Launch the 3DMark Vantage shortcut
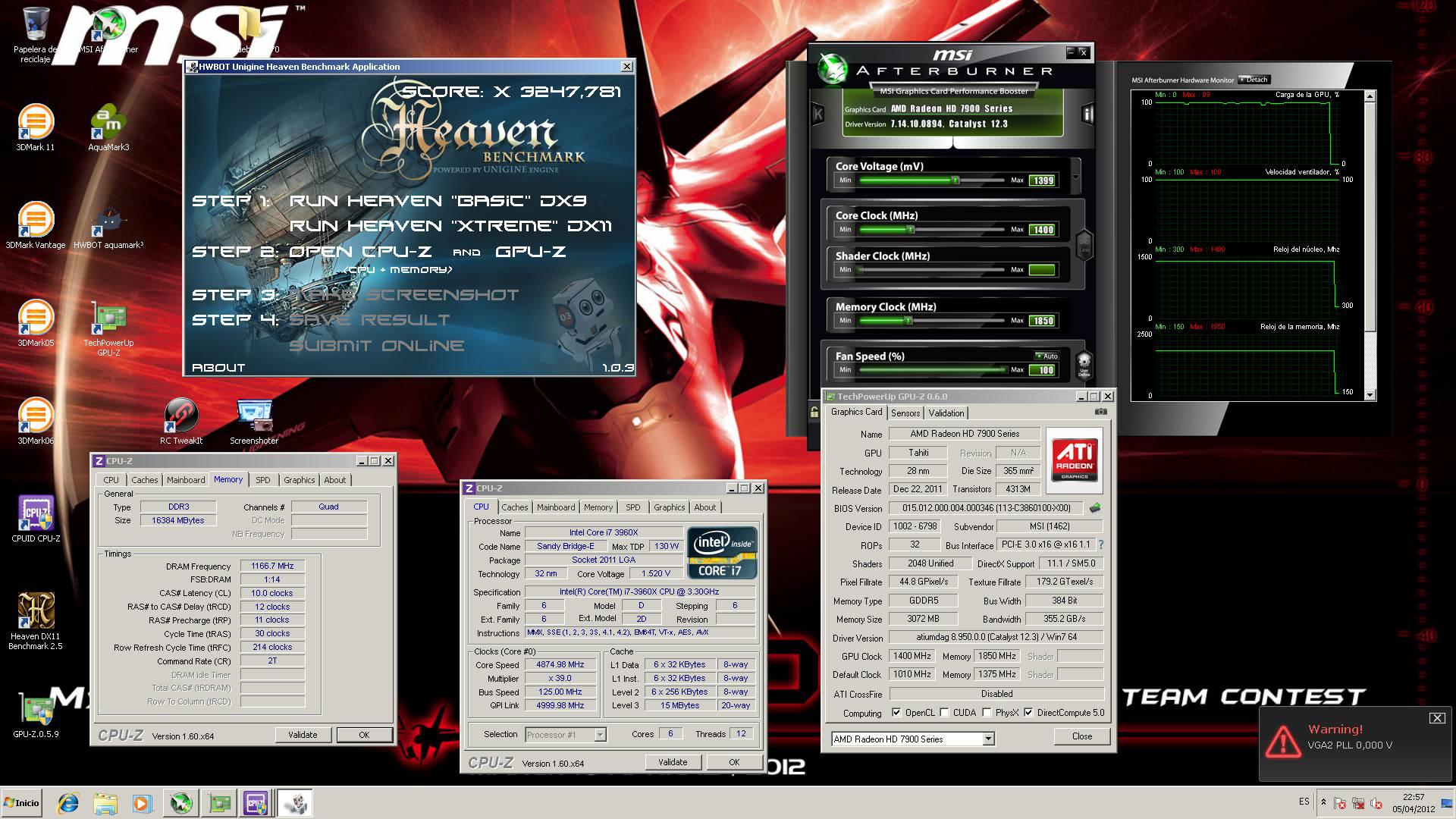 (x=35, y=224)
